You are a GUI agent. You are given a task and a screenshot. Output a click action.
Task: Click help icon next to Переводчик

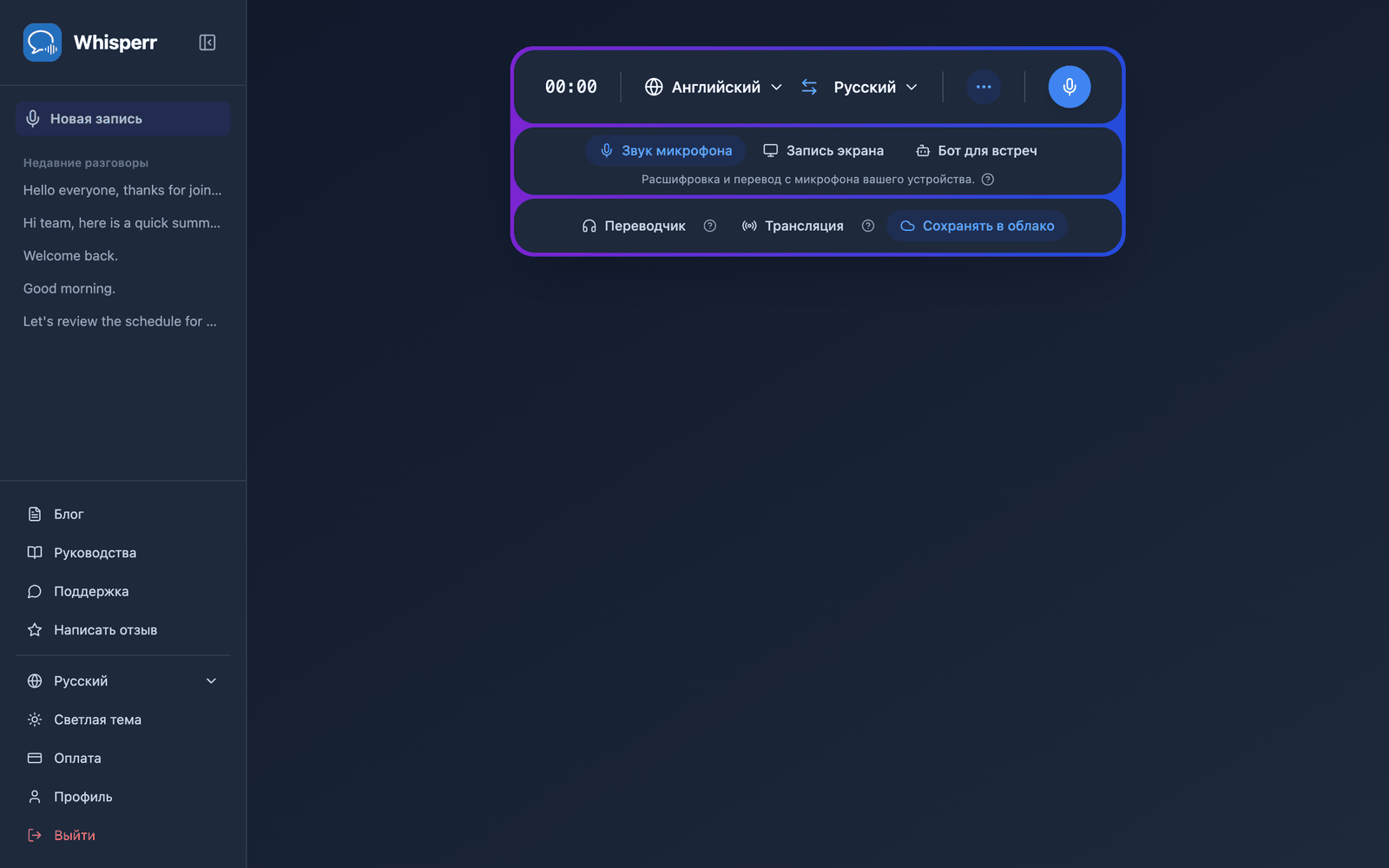710,226
